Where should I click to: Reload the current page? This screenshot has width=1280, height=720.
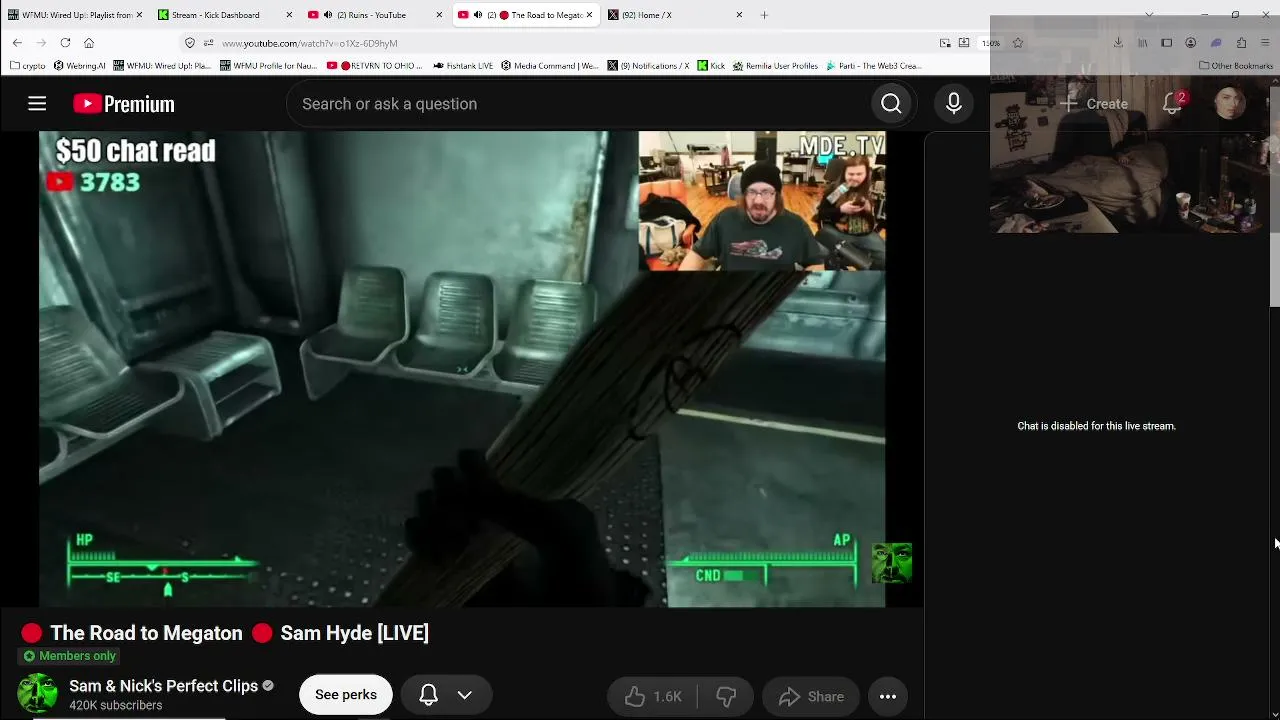(65, 43)
